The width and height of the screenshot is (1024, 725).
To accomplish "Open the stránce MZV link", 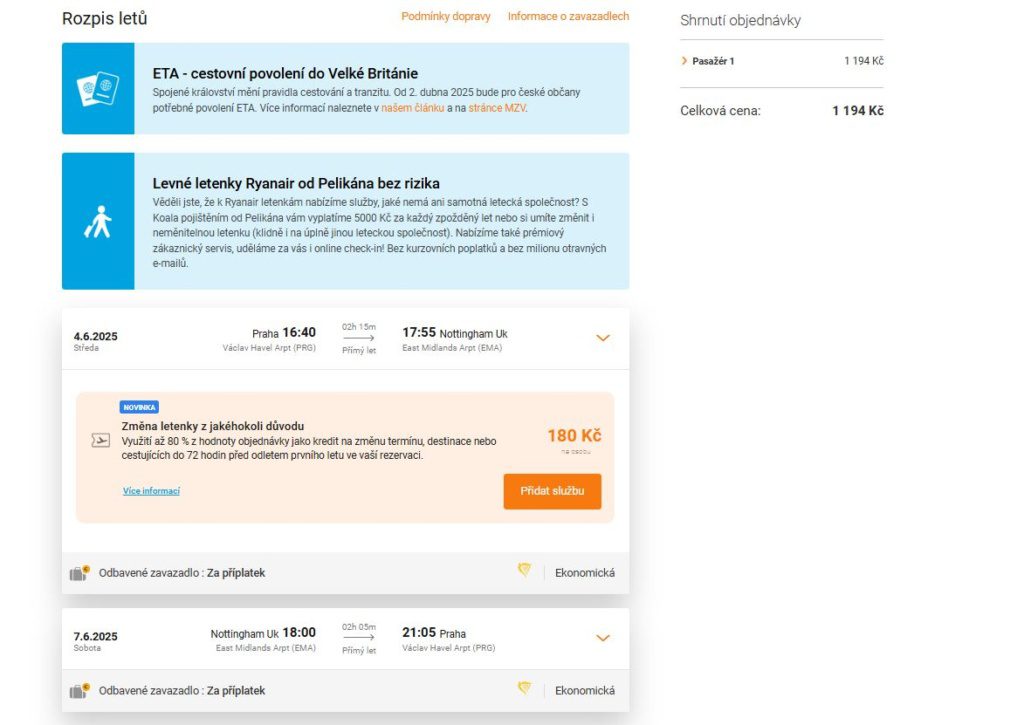I will 497,108.
